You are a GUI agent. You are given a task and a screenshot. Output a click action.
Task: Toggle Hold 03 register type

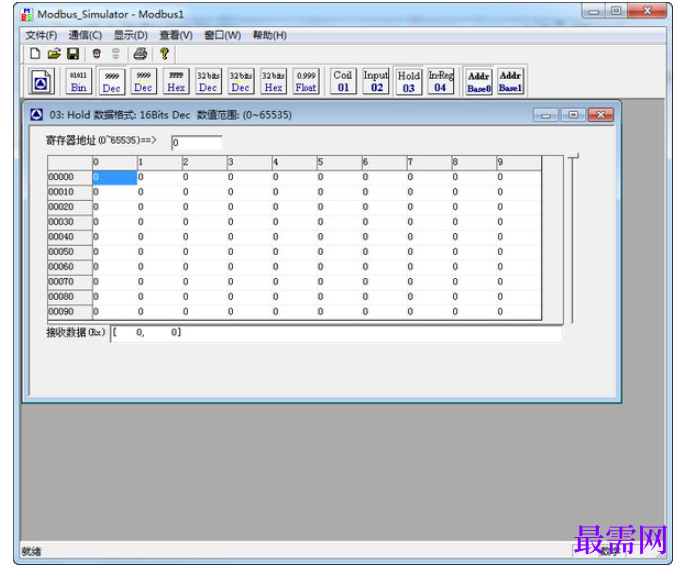click(409, 81)
